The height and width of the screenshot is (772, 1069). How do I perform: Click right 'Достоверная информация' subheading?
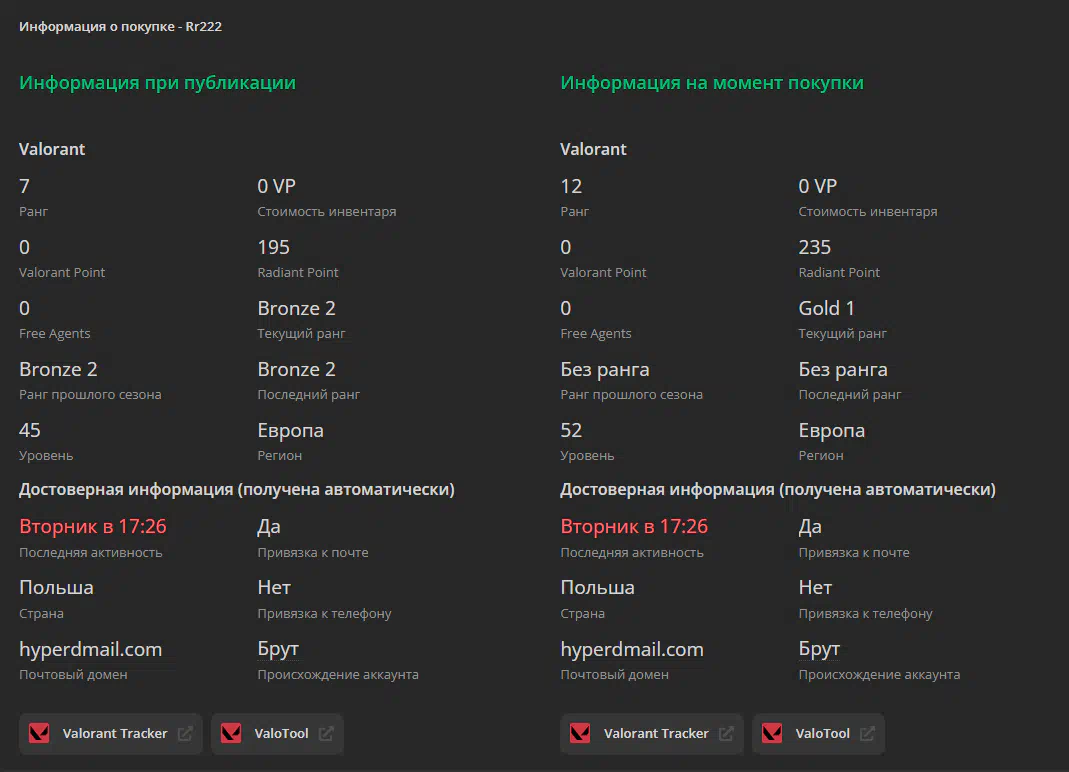point(778,490)
